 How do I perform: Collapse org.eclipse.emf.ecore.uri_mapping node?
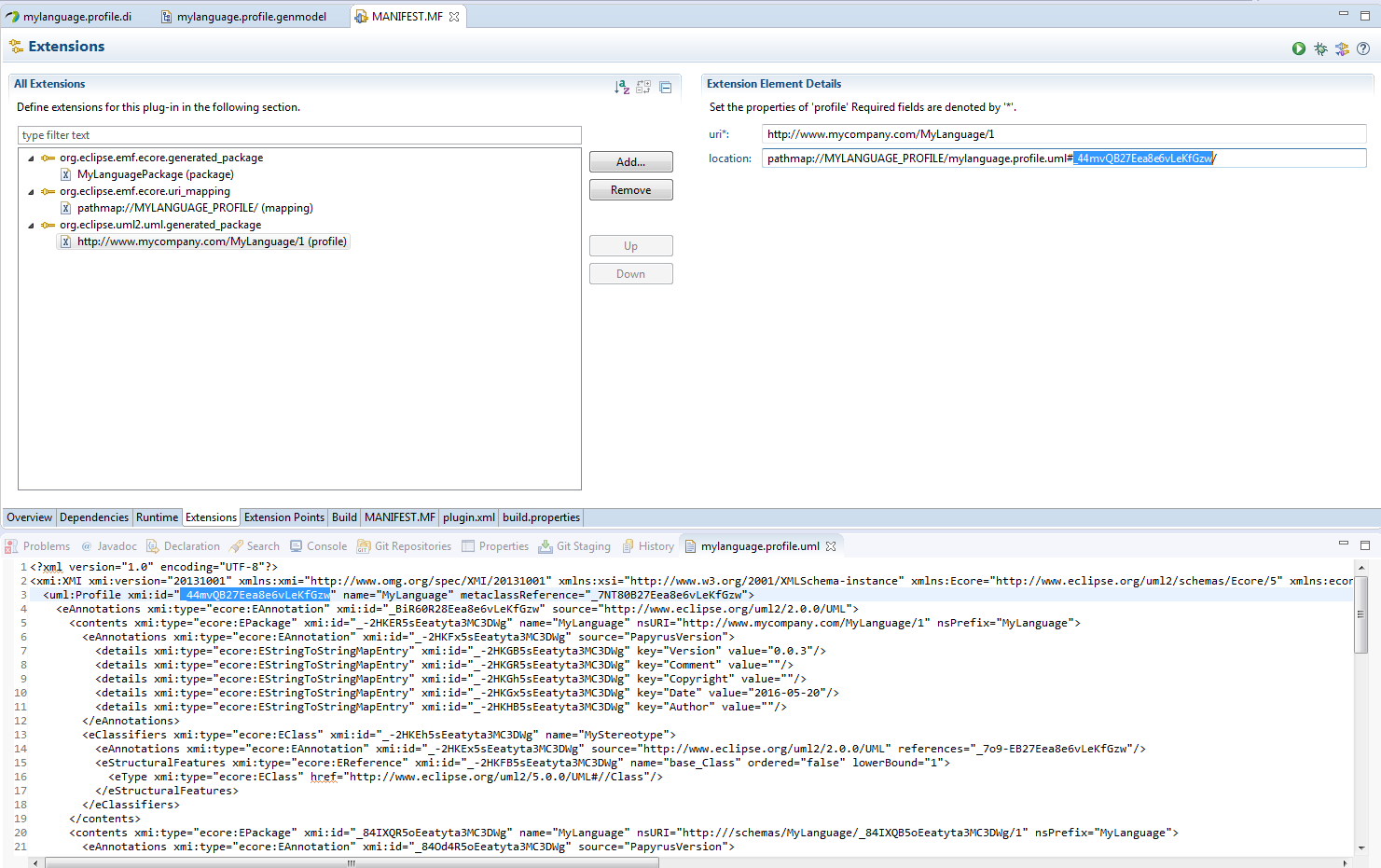pos(31,192)
